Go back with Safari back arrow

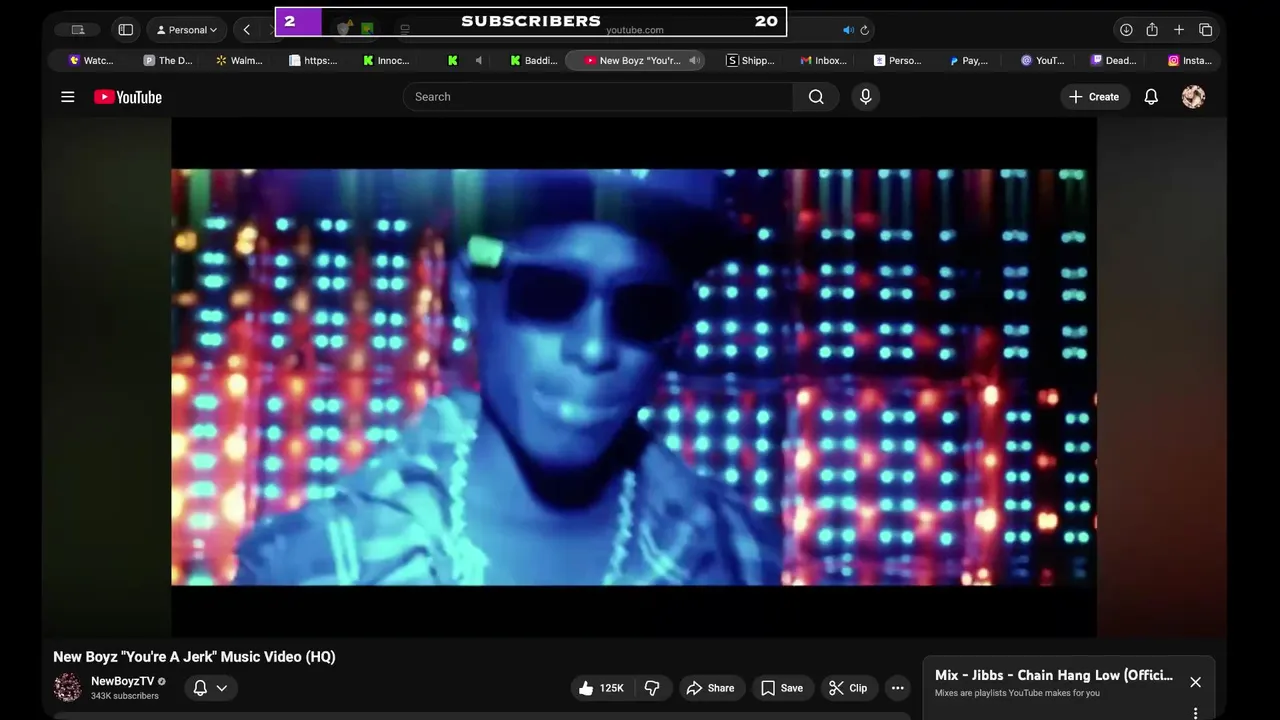(x=246, y=30)
